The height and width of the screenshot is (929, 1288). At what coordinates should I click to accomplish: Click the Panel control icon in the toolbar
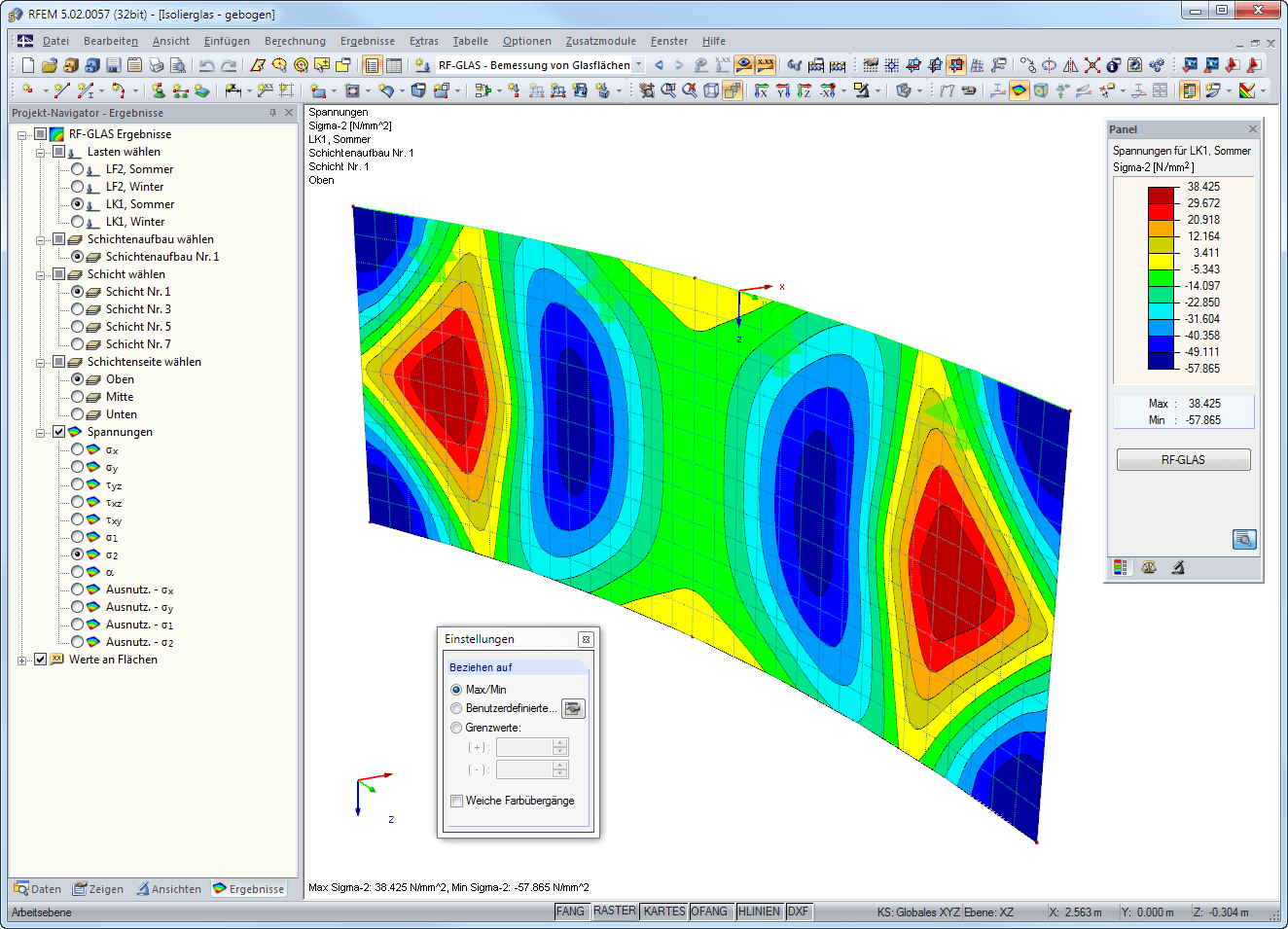[1189, 90]
